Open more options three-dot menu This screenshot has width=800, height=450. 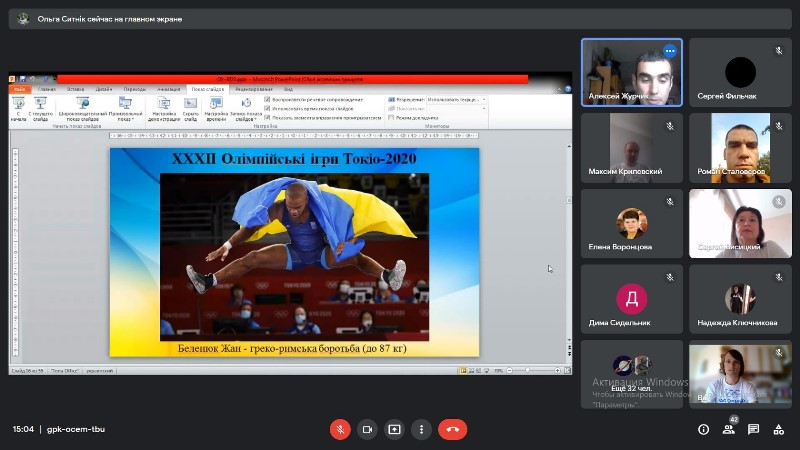click(x=421, y=429)
